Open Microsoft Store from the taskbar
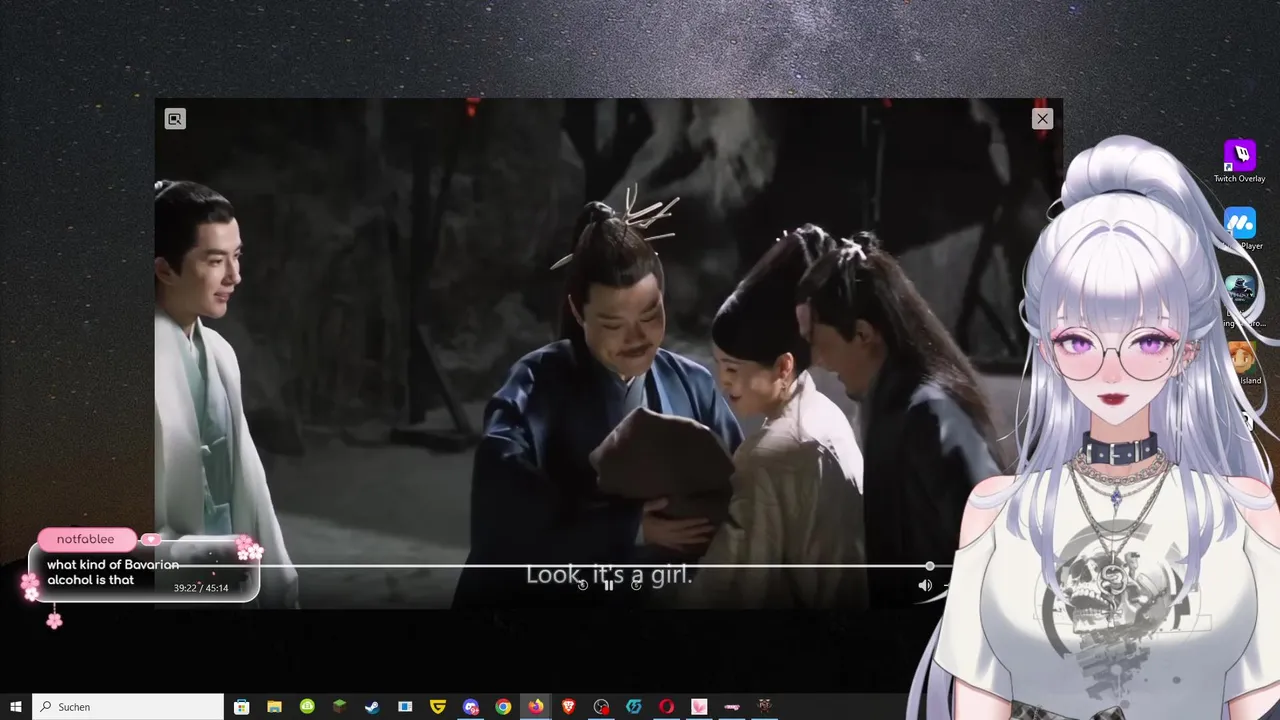 pos(241,707)
